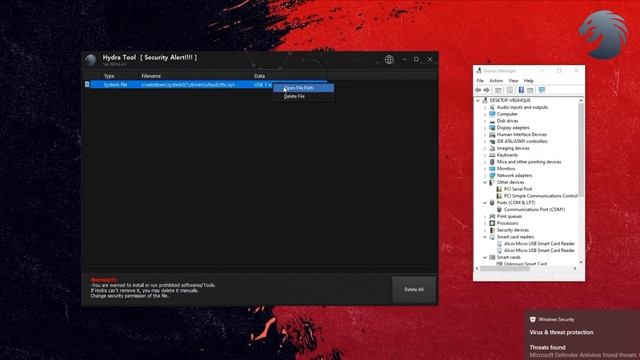This screenshot has height=360, width=640.
Task: Click the Delete All button
Action: (x=413, y=289)
